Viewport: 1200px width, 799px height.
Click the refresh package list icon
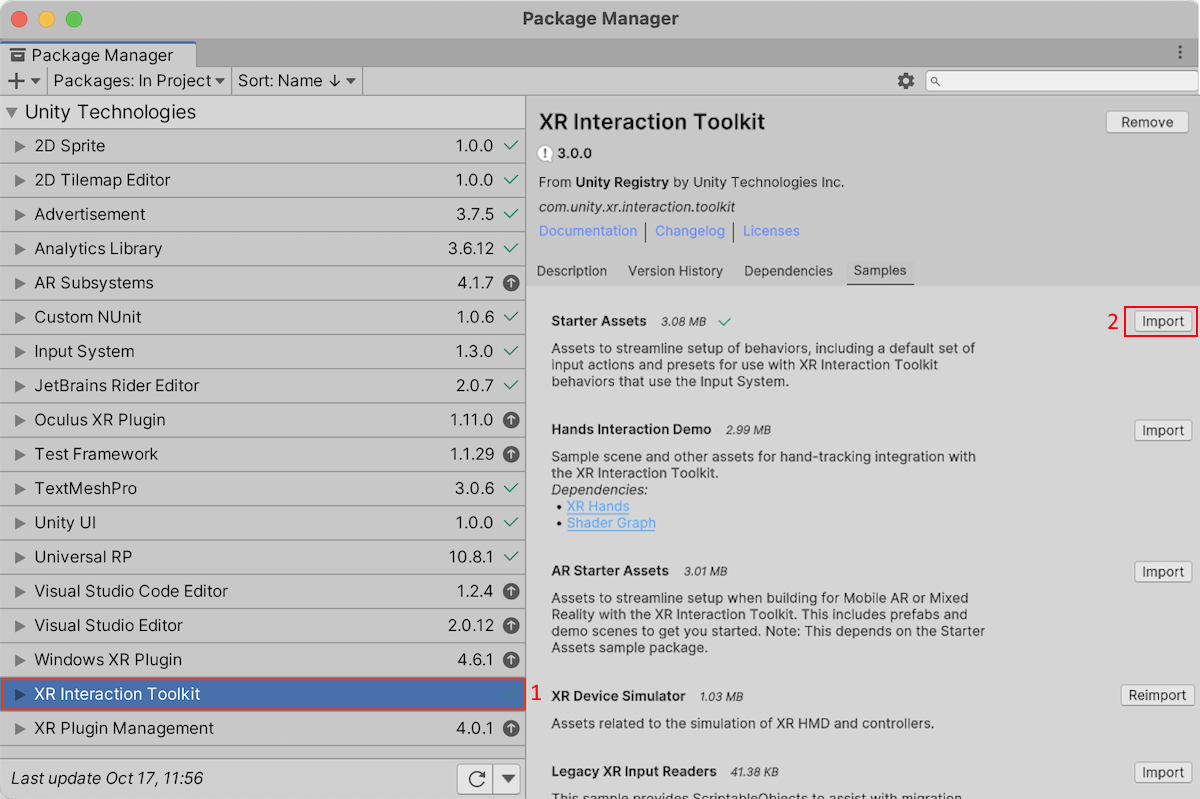point(475,778)
